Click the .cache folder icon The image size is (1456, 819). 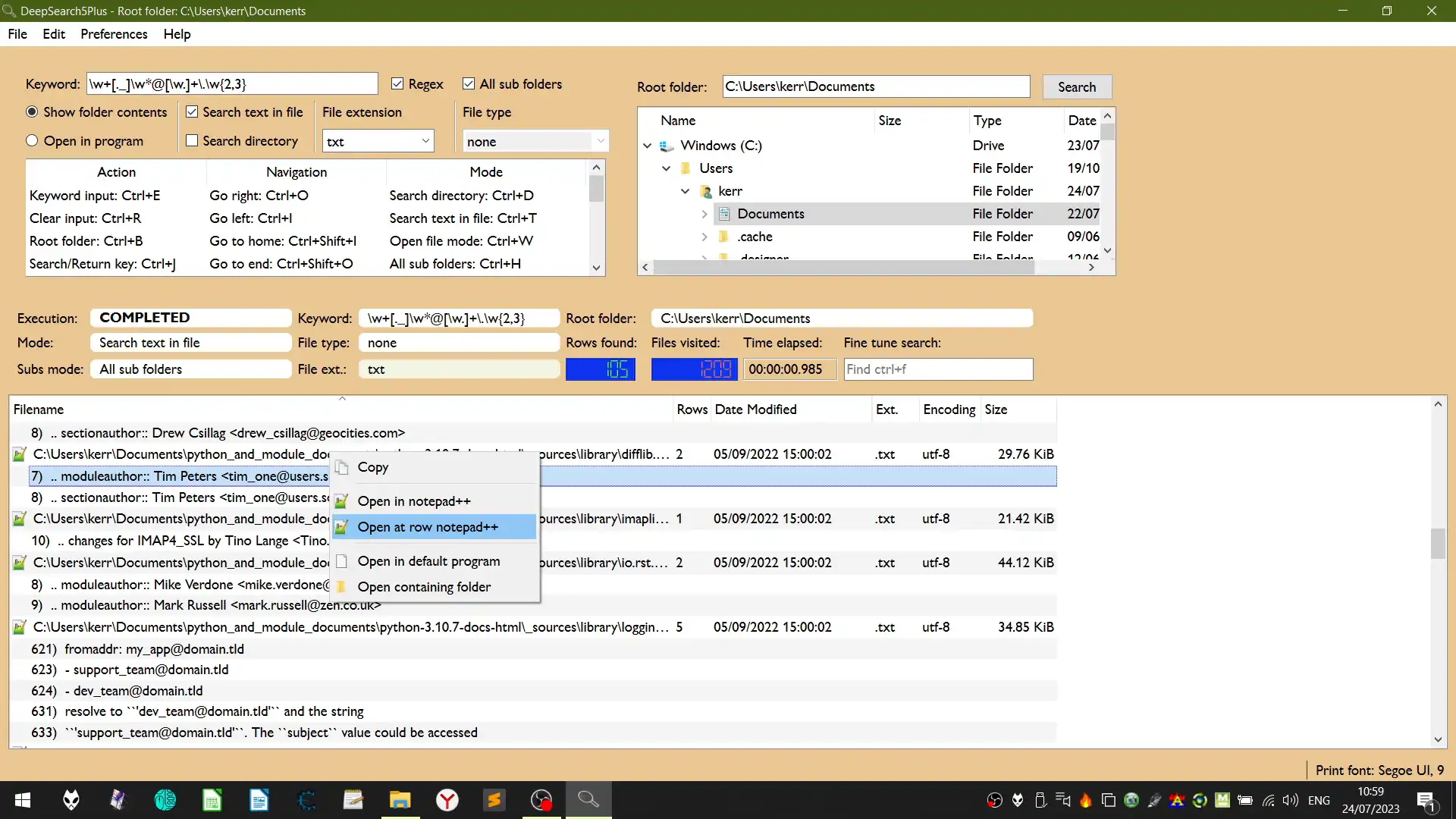click(724, 237)
